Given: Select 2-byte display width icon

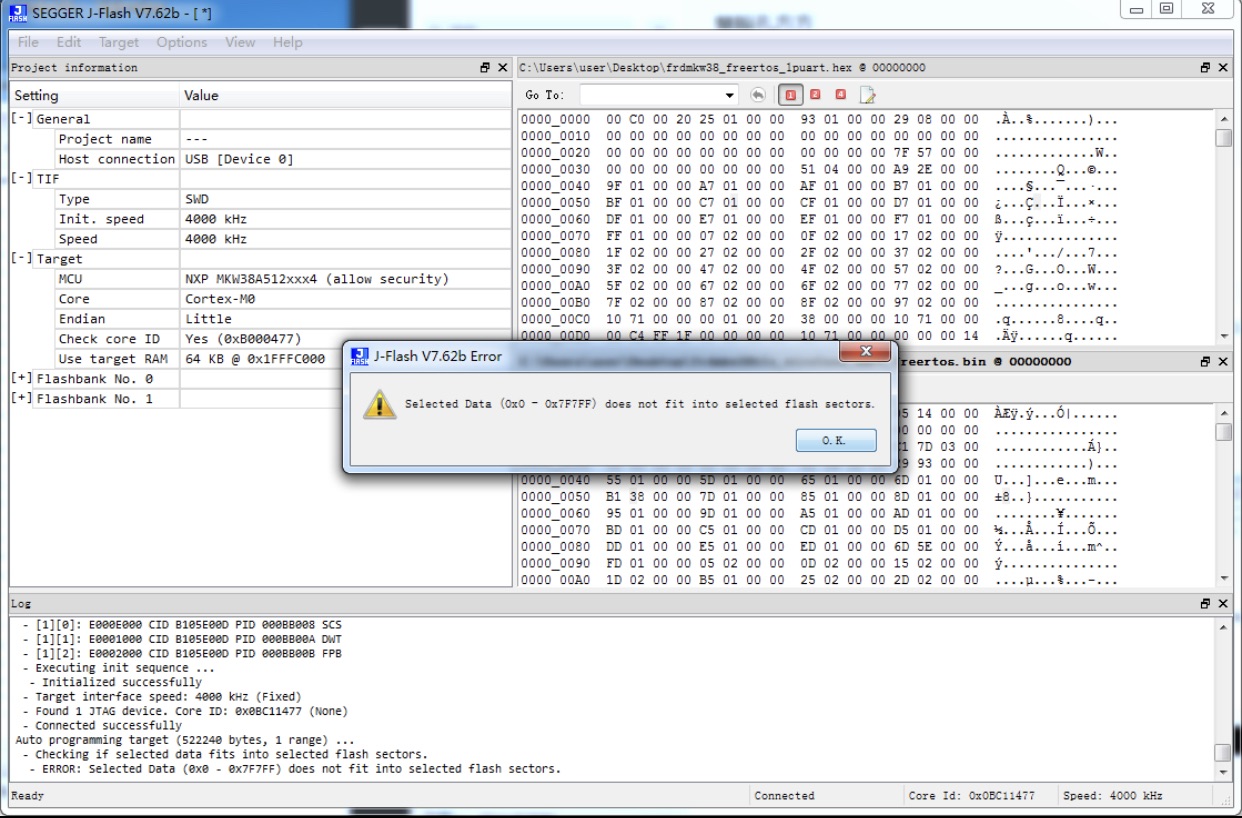Looking at the screenshot, I should pos(815,95).
